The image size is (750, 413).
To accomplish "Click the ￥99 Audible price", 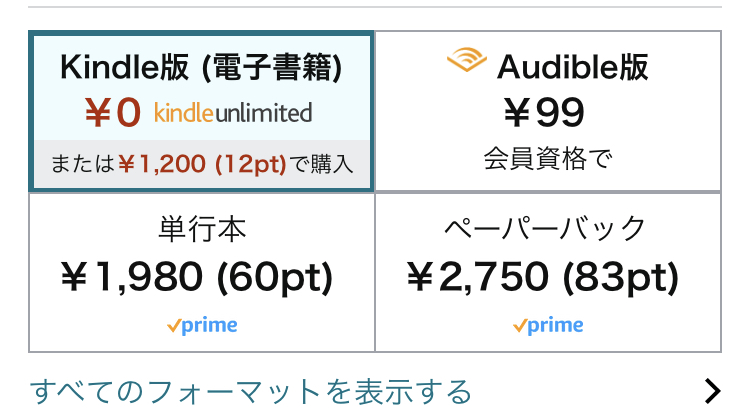I will [x=544, y=113].
